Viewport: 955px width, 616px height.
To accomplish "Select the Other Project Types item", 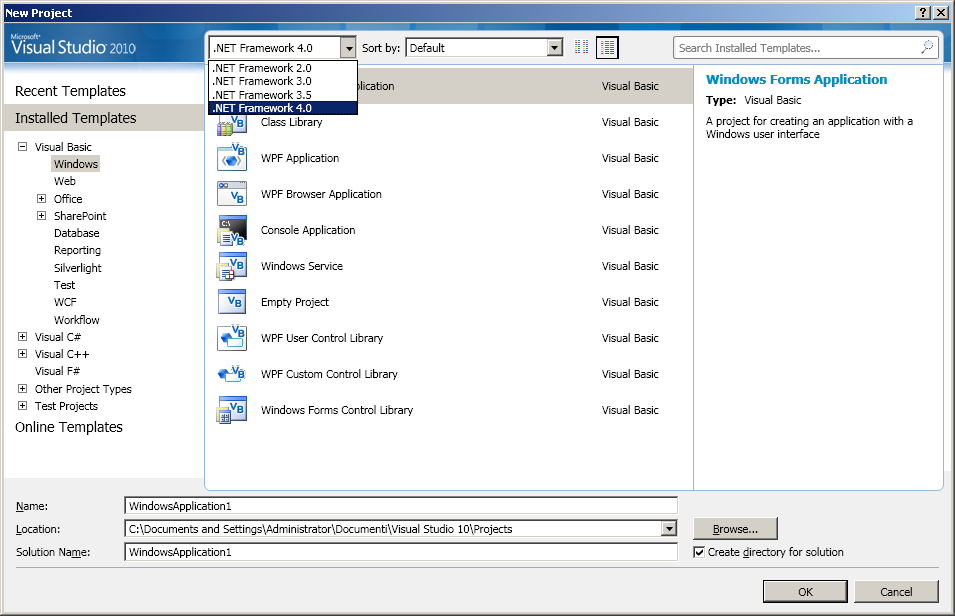I will [83, 389].
